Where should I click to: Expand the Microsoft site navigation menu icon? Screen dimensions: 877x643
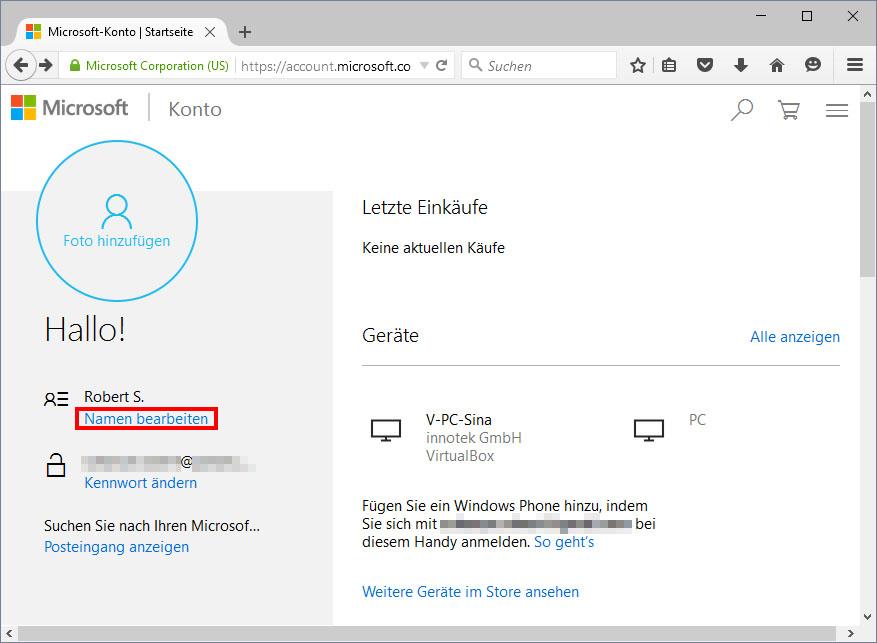click(837, 110)
